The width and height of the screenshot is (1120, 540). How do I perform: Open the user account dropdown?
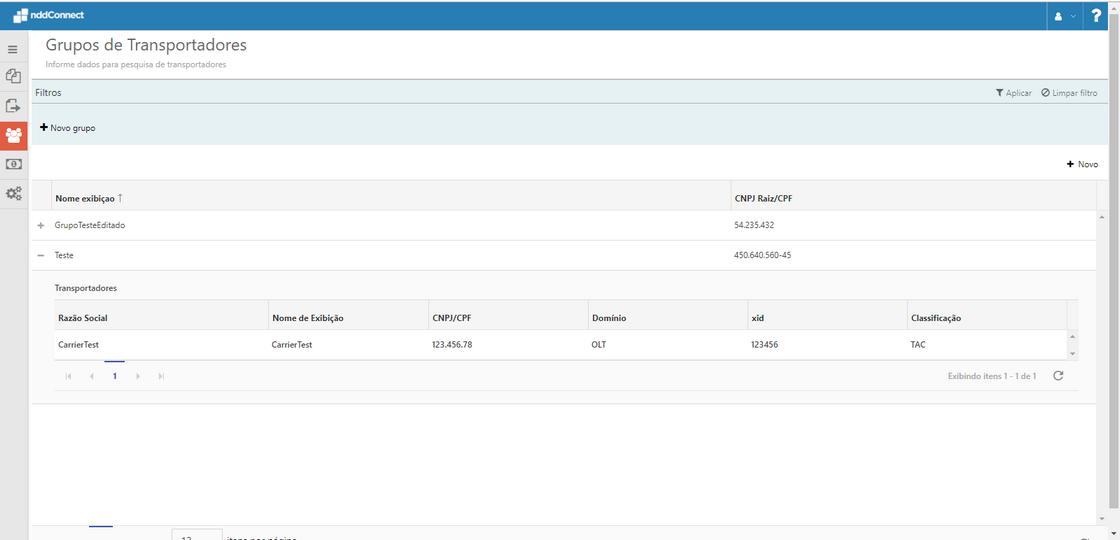click(x=1065, y=16)
